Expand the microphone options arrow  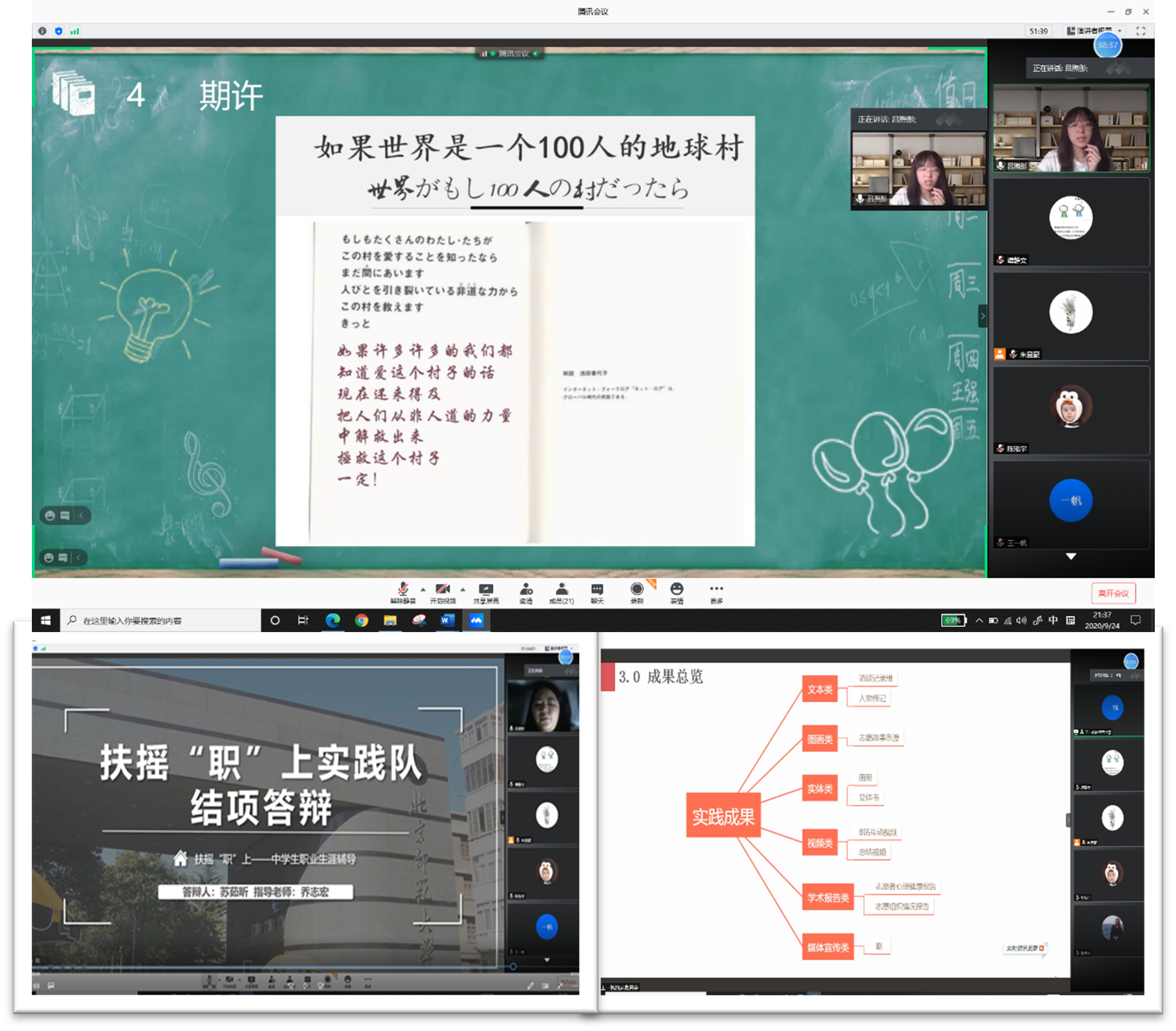click(x=422, y=589)
